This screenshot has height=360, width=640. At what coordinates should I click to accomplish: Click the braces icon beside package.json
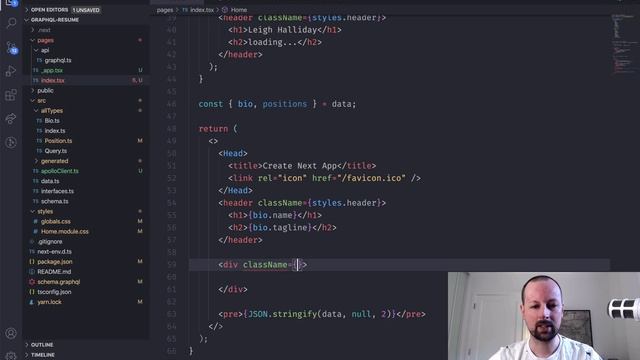click(x=32, y=262)
